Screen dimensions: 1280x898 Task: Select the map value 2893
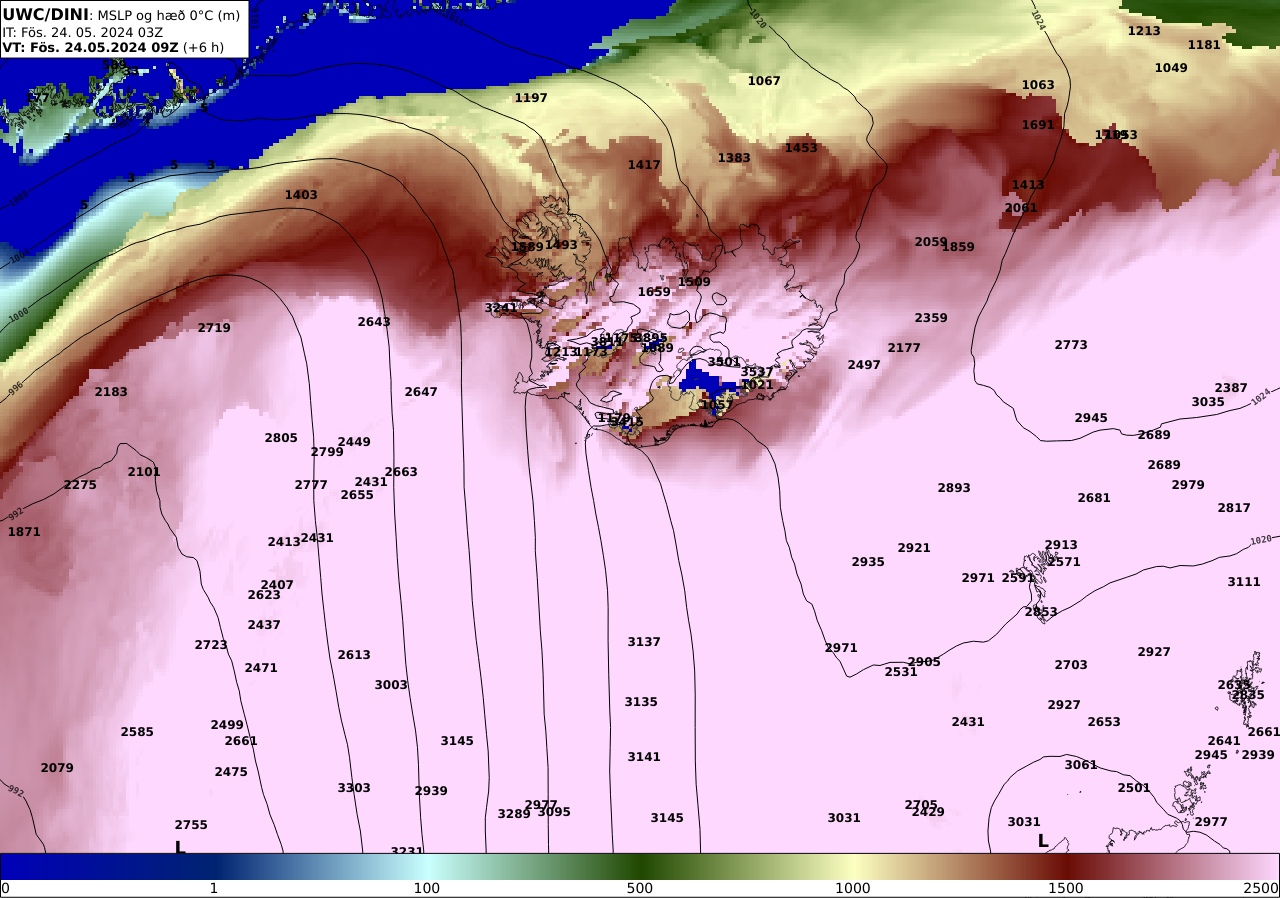pos(954,488)
